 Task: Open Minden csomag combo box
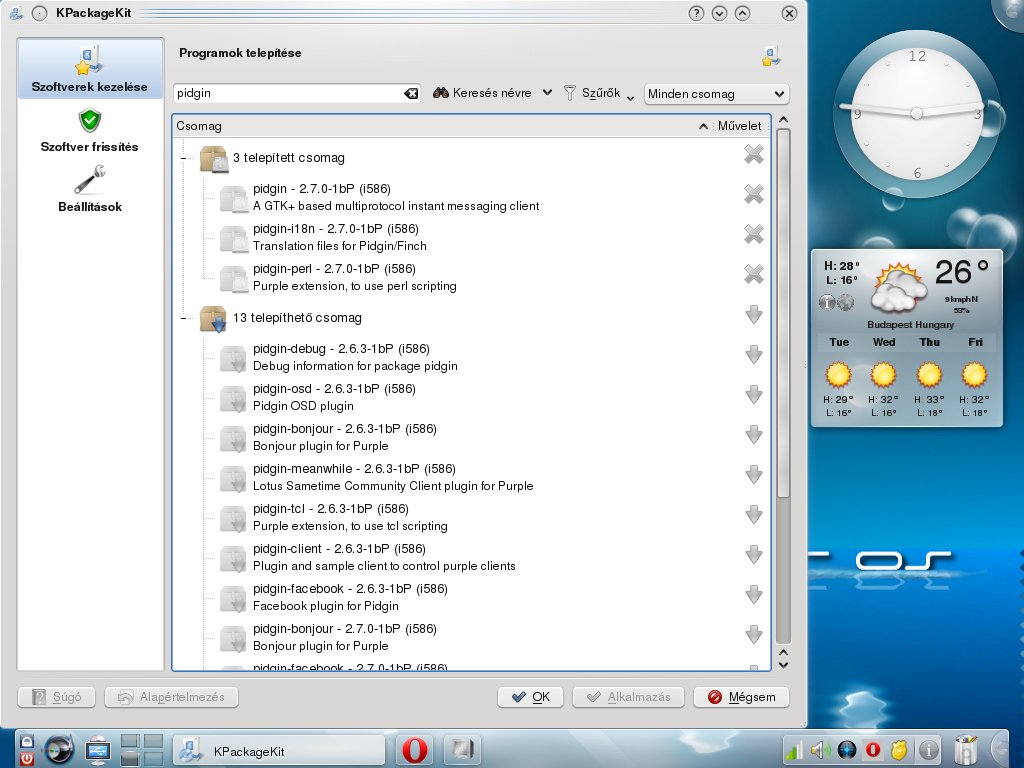click(716, 94)
